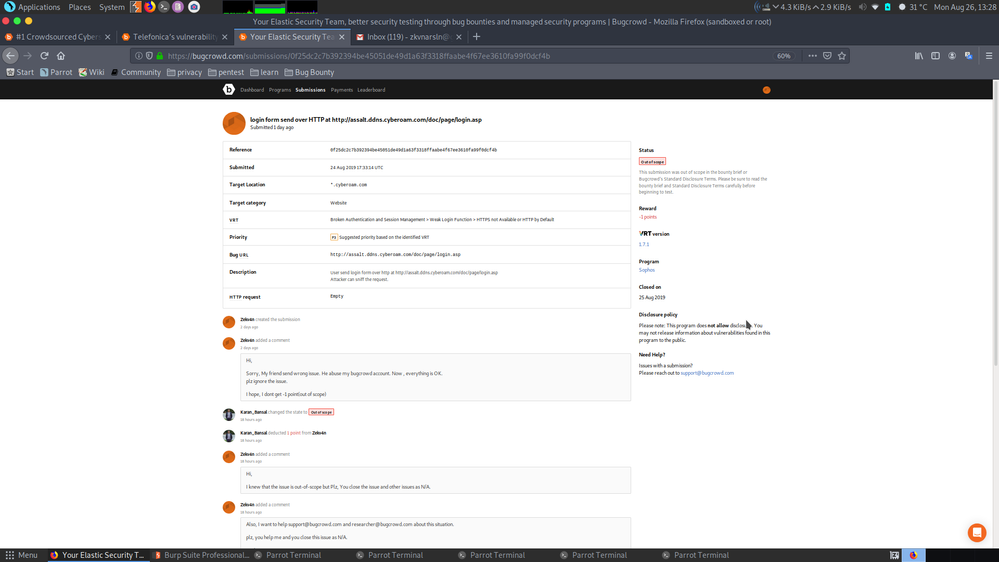Screen dimensions: 999x562
Task: Go back using the browser back arrow
Action: tap(10, 56)
